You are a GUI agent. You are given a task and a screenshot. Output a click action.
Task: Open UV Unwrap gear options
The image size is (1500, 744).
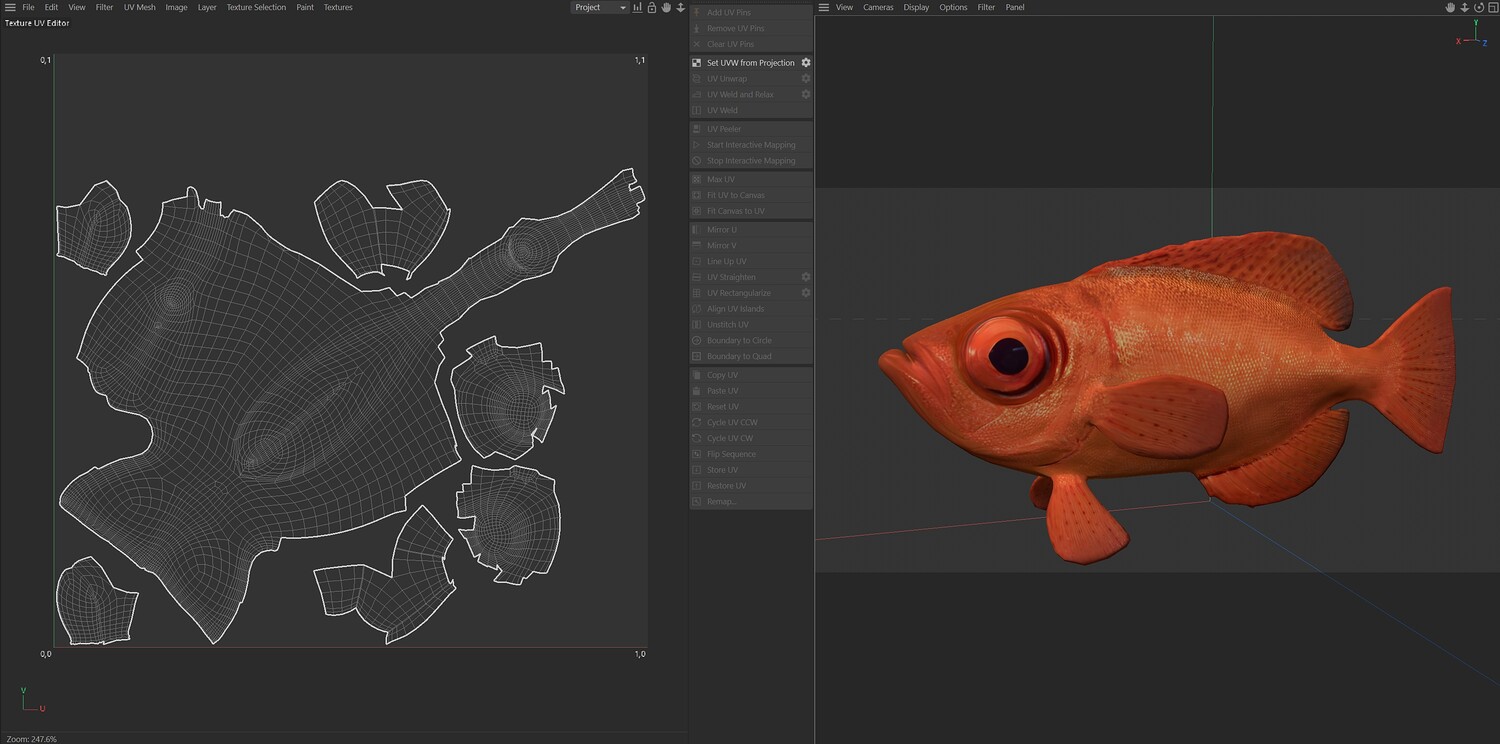(806, 79)
